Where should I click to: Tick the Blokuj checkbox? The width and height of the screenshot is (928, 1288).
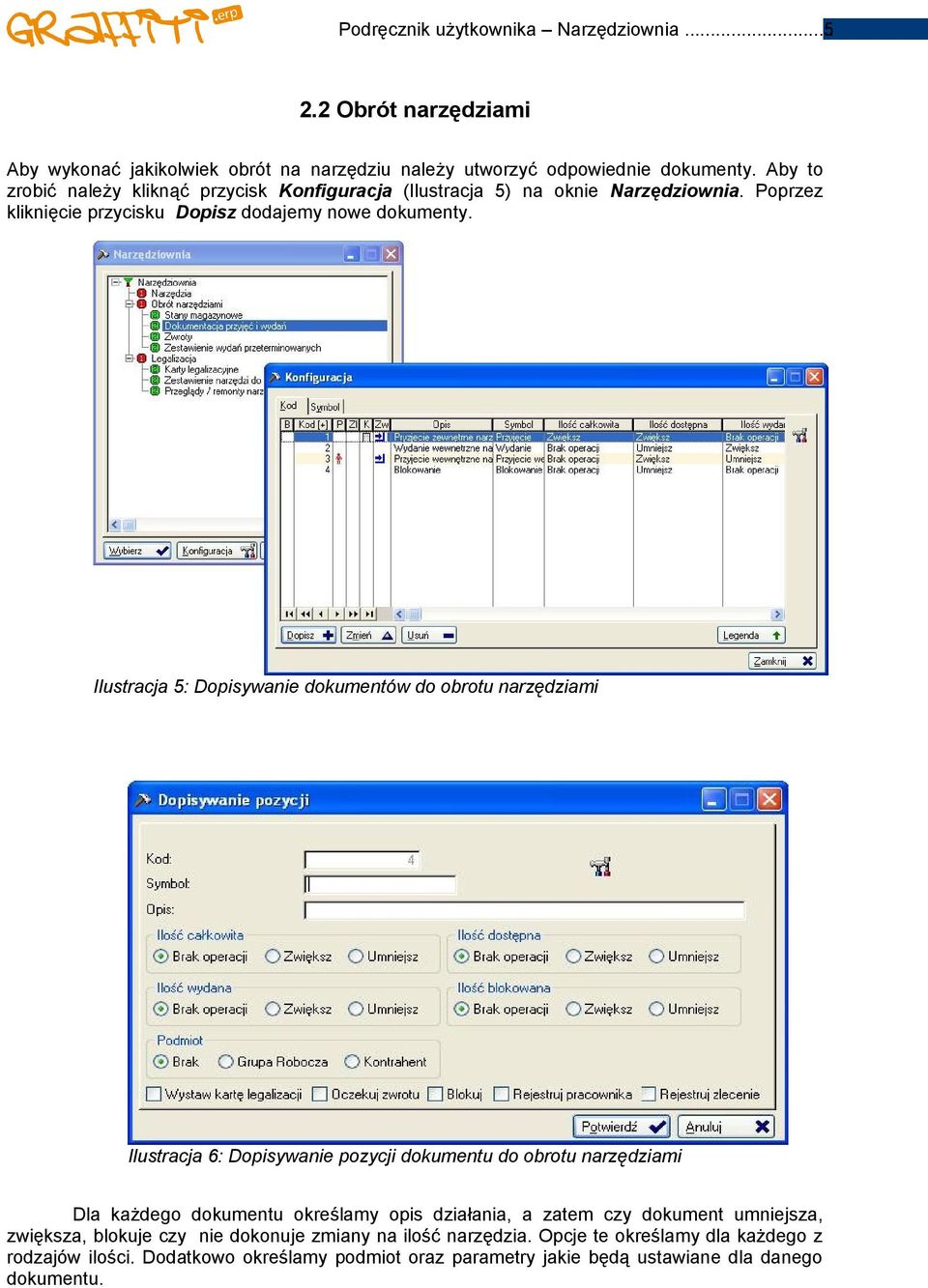[x=435, y=1094]
